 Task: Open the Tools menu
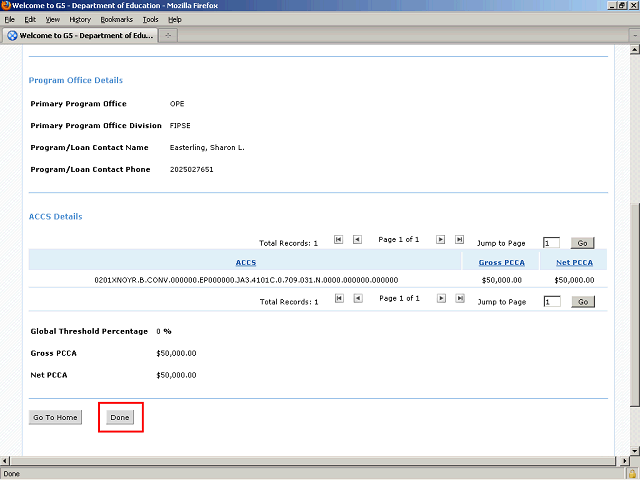150,20
